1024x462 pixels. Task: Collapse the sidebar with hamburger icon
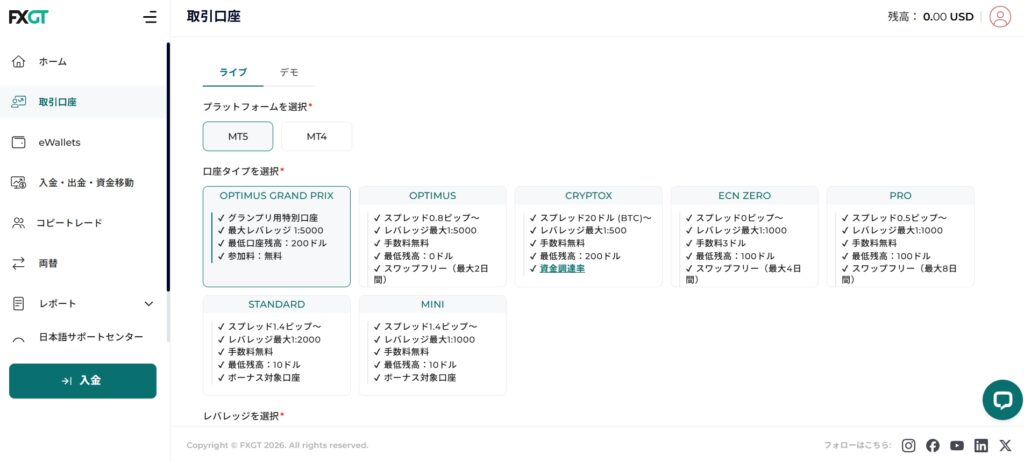tap(150, 17)
